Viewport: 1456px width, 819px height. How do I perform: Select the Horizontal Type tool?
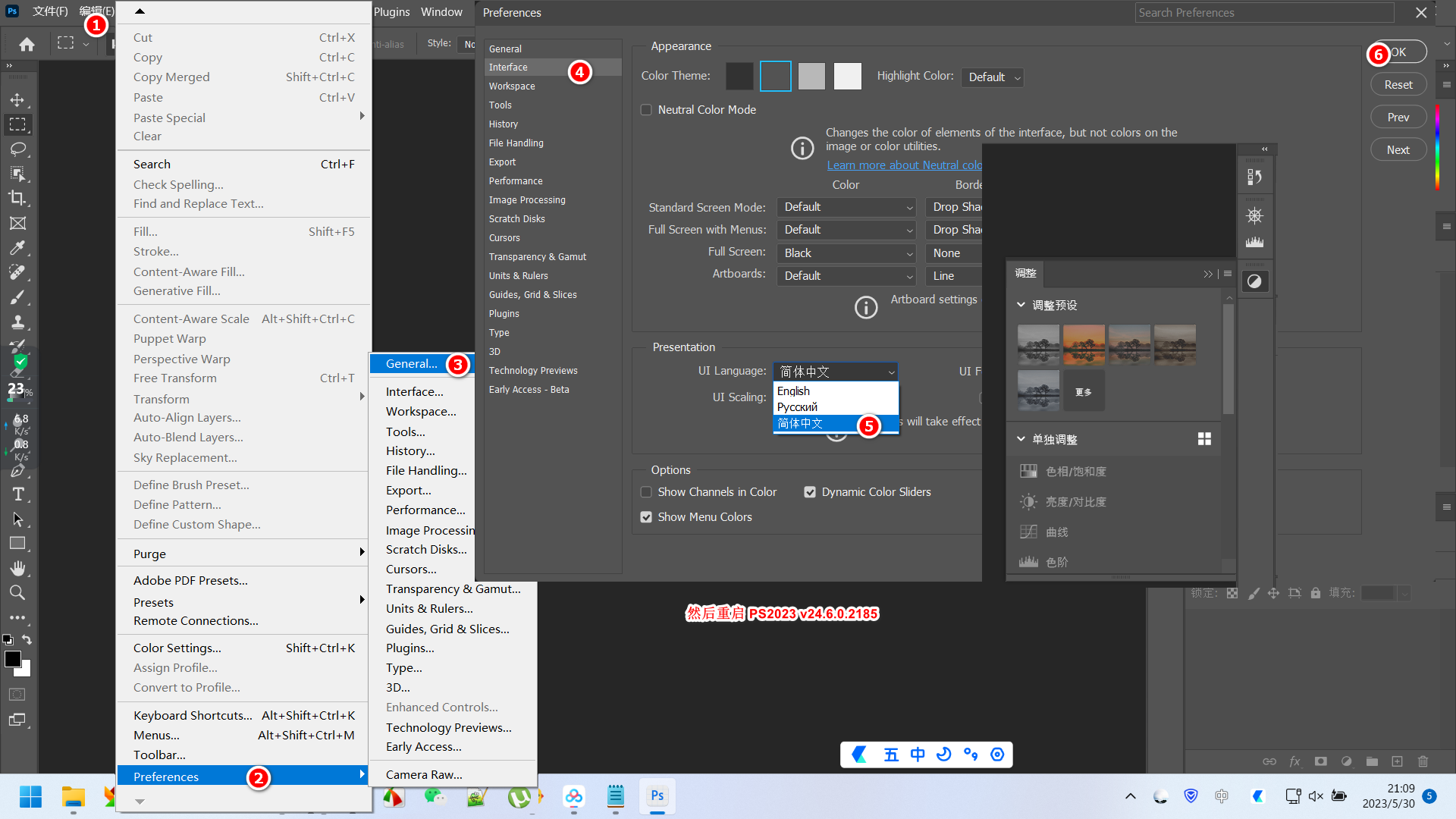(x=17, y=494)
